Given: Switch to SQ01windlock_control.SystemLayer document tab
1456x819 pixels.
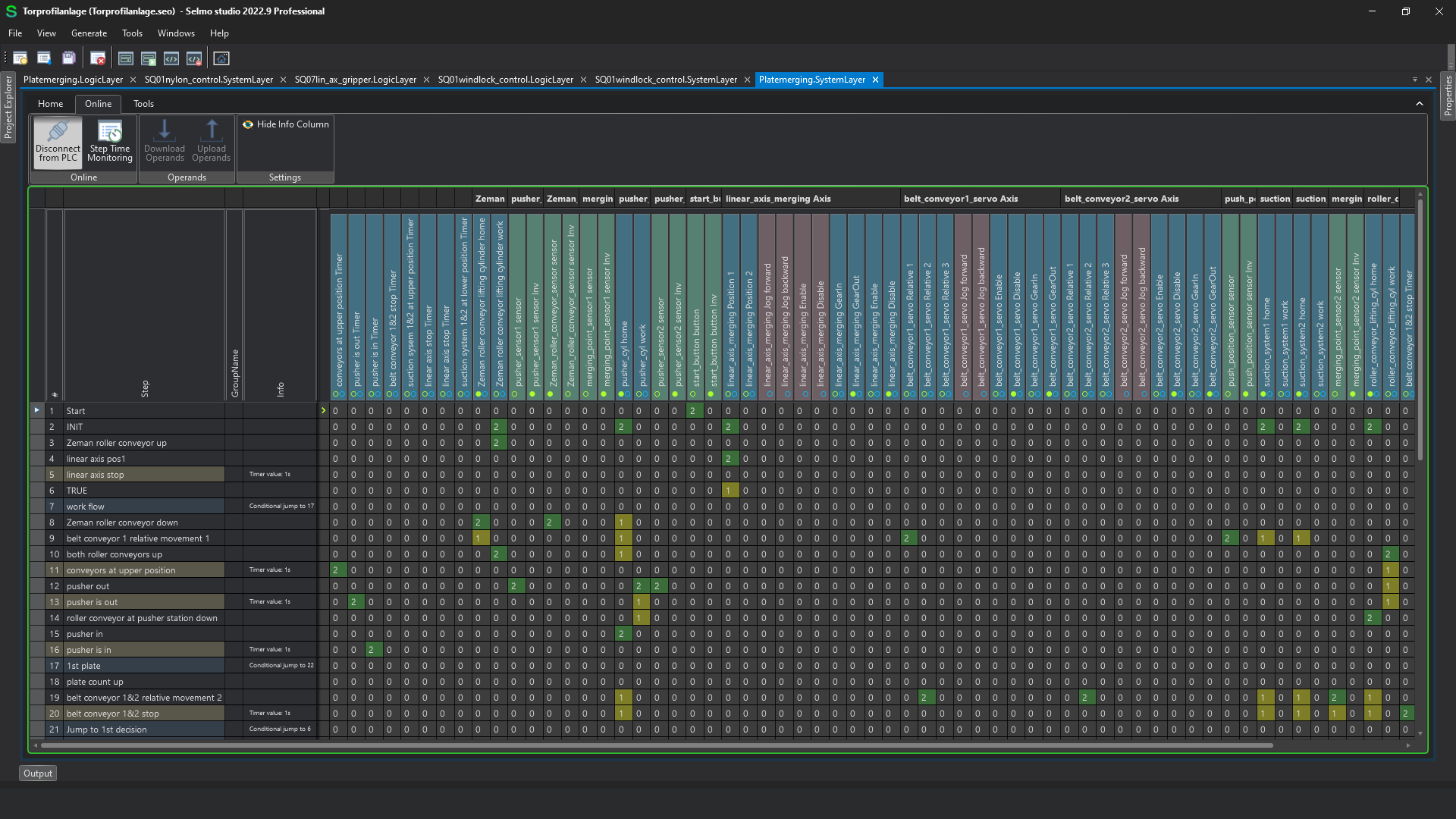Looking at the screenshot, I should point(666,80).
